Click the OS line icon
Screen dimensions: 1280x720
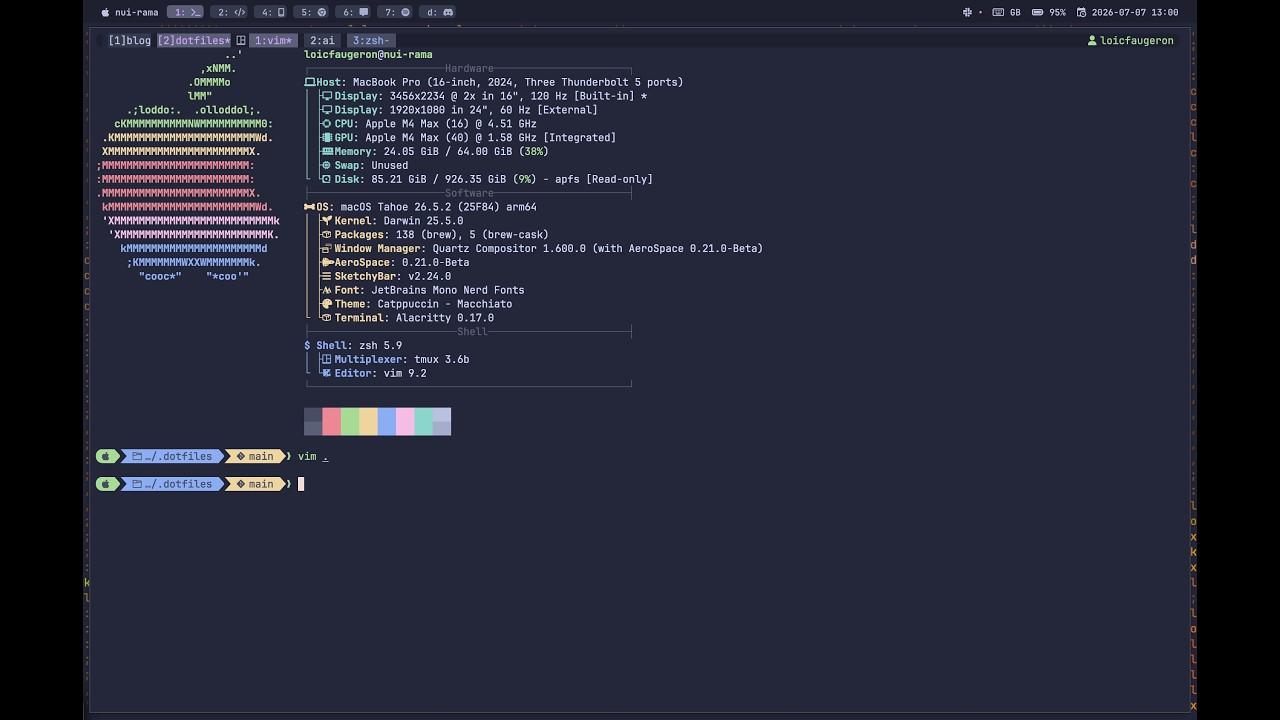pyautogui.click(x=310, y=207)
